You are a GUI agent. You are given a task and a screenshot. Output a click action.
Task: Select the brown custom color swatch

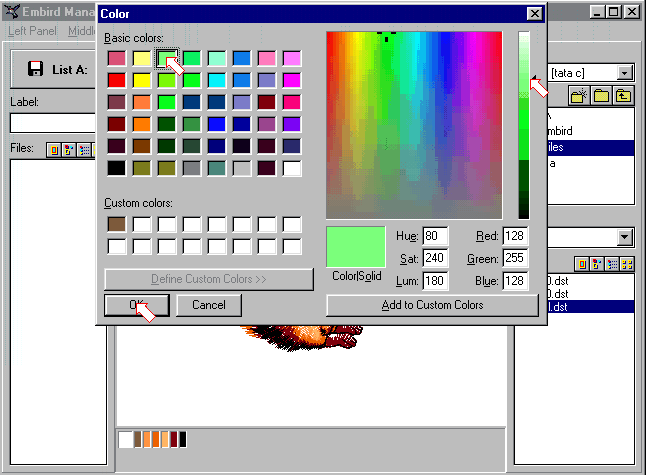(x=117, y=224)
